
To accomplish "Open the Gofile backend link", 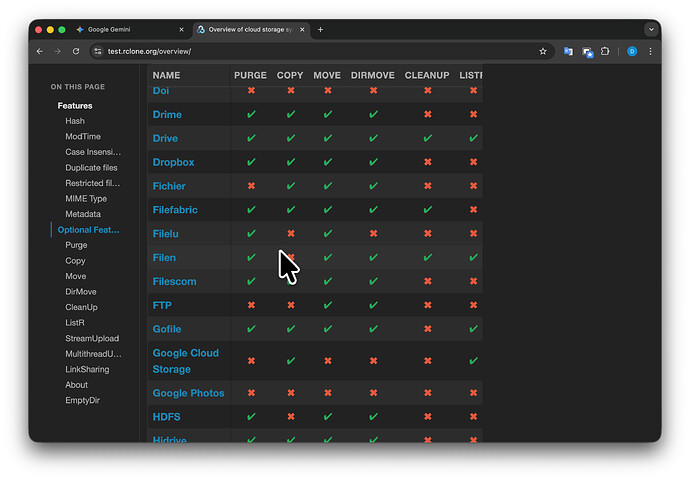I will pyautogui.click(x=167, y=329).
